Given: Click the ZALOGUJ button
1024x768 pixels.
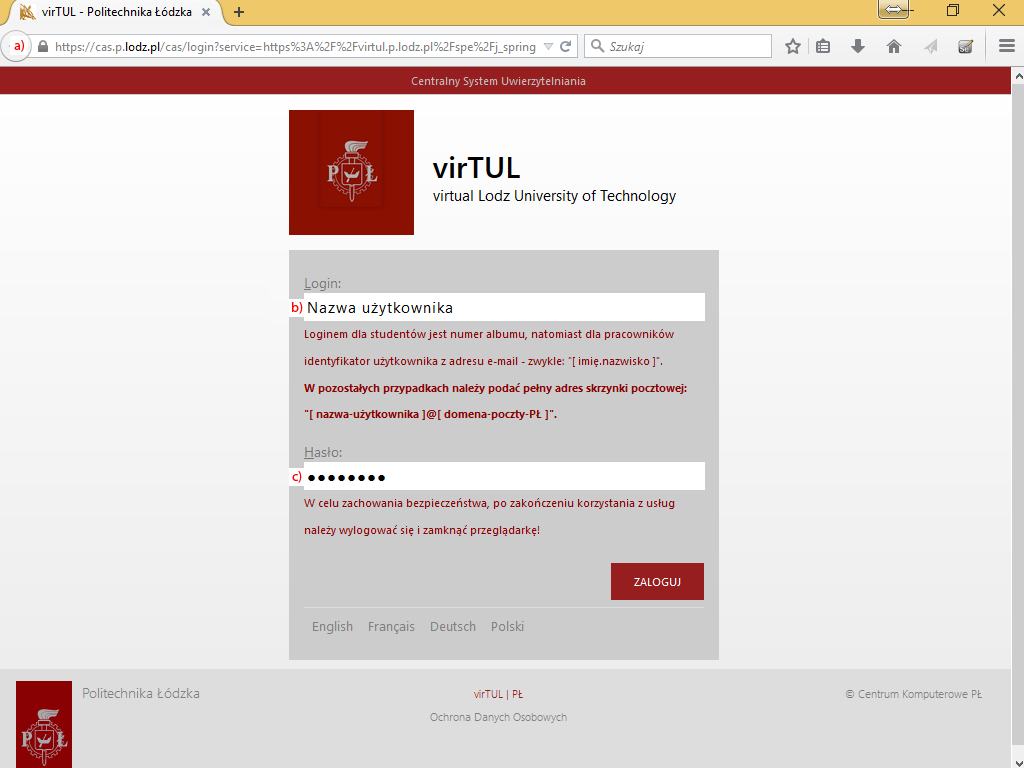Looking at the screenshot, I should 657,581.
